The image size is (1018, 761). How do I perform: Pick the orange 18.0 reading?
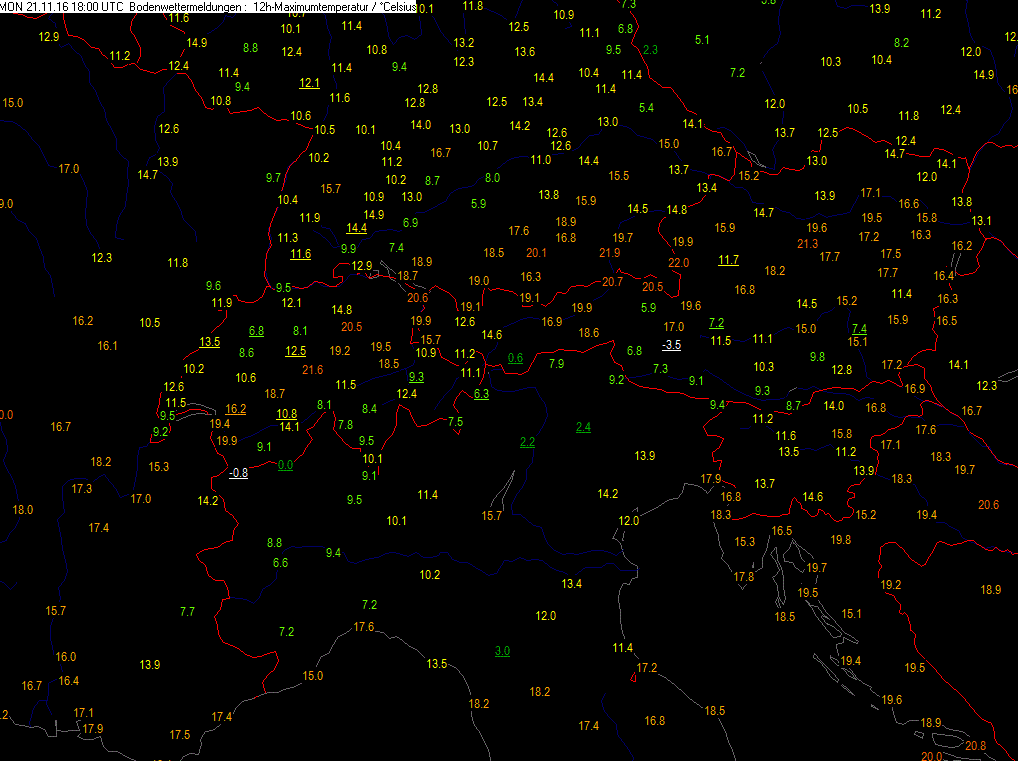click(23, 510)
